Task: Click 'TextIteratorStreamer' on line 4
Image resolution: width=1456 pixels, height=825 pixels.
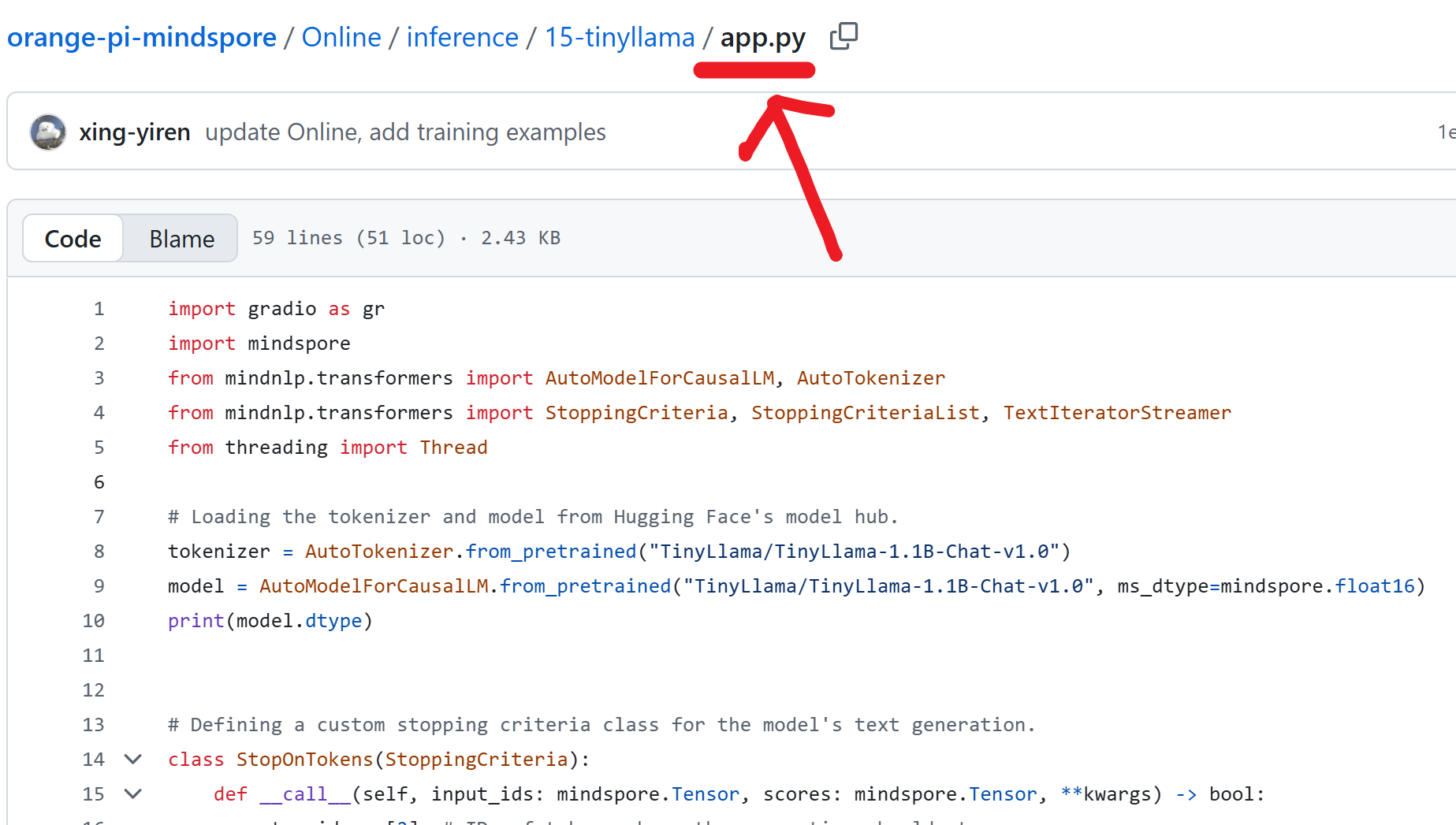Action: [x=1117, y=413]
